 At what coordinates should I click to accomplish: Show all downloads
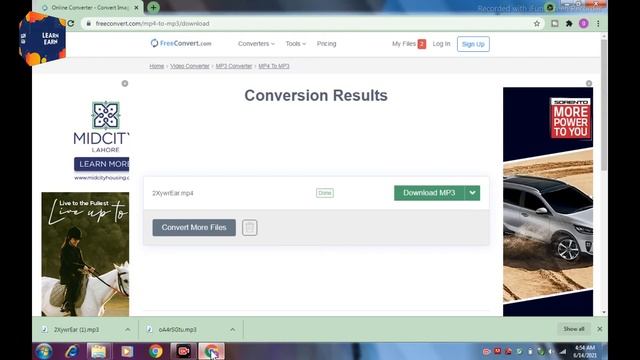[x=573, y=329]
